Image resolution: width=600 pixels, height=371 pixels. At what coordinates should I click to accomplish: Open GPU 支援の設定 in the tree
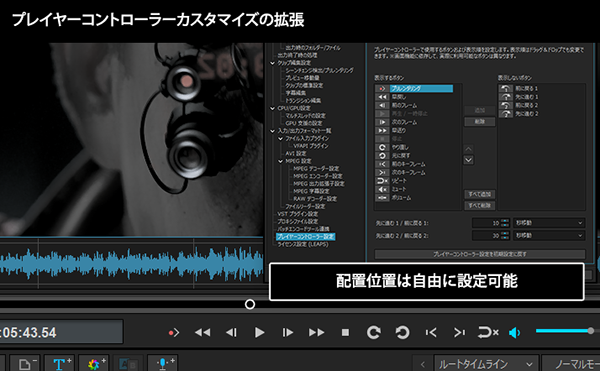pyautogui.click(x=304, y=123)
